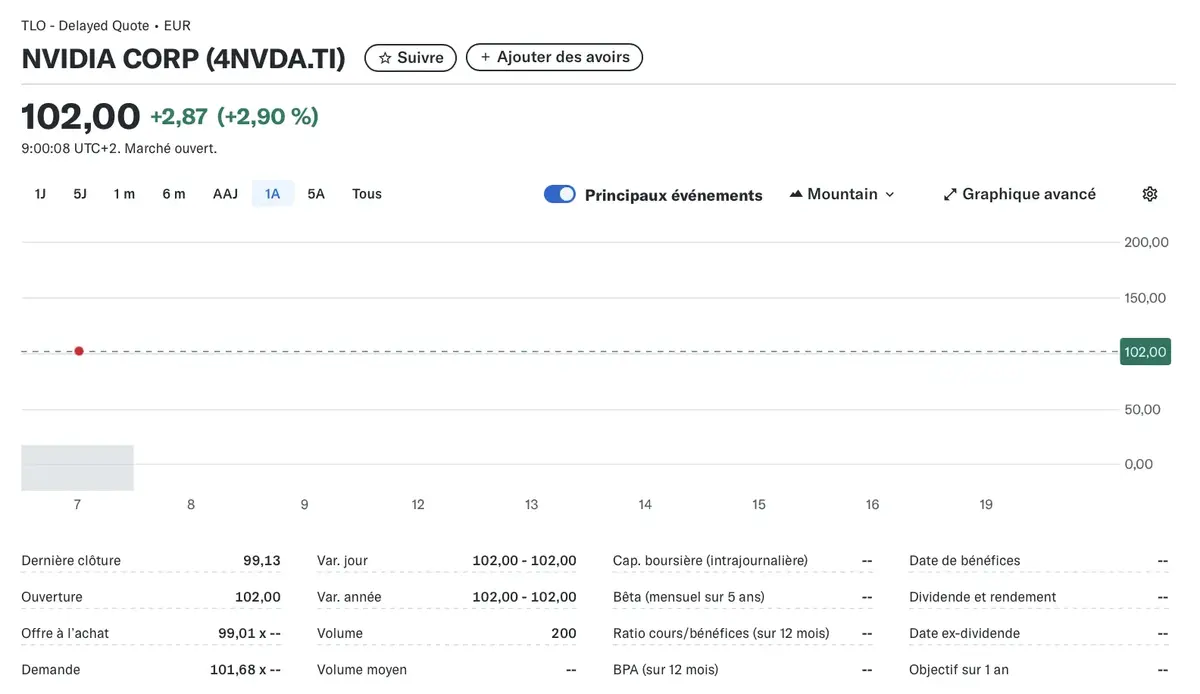Click the Objectif sur 1 an label
The height and width of the screenshot is (694, 1200).
960,669
